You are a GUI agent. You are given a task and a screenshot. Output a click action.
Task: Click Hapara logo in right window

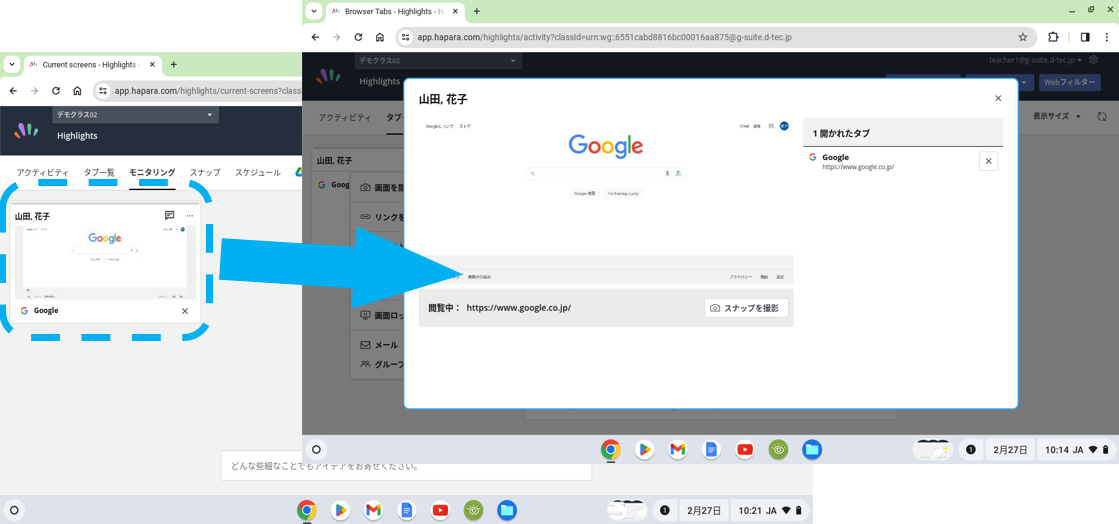pyautogui.click(x=329, y=75)
